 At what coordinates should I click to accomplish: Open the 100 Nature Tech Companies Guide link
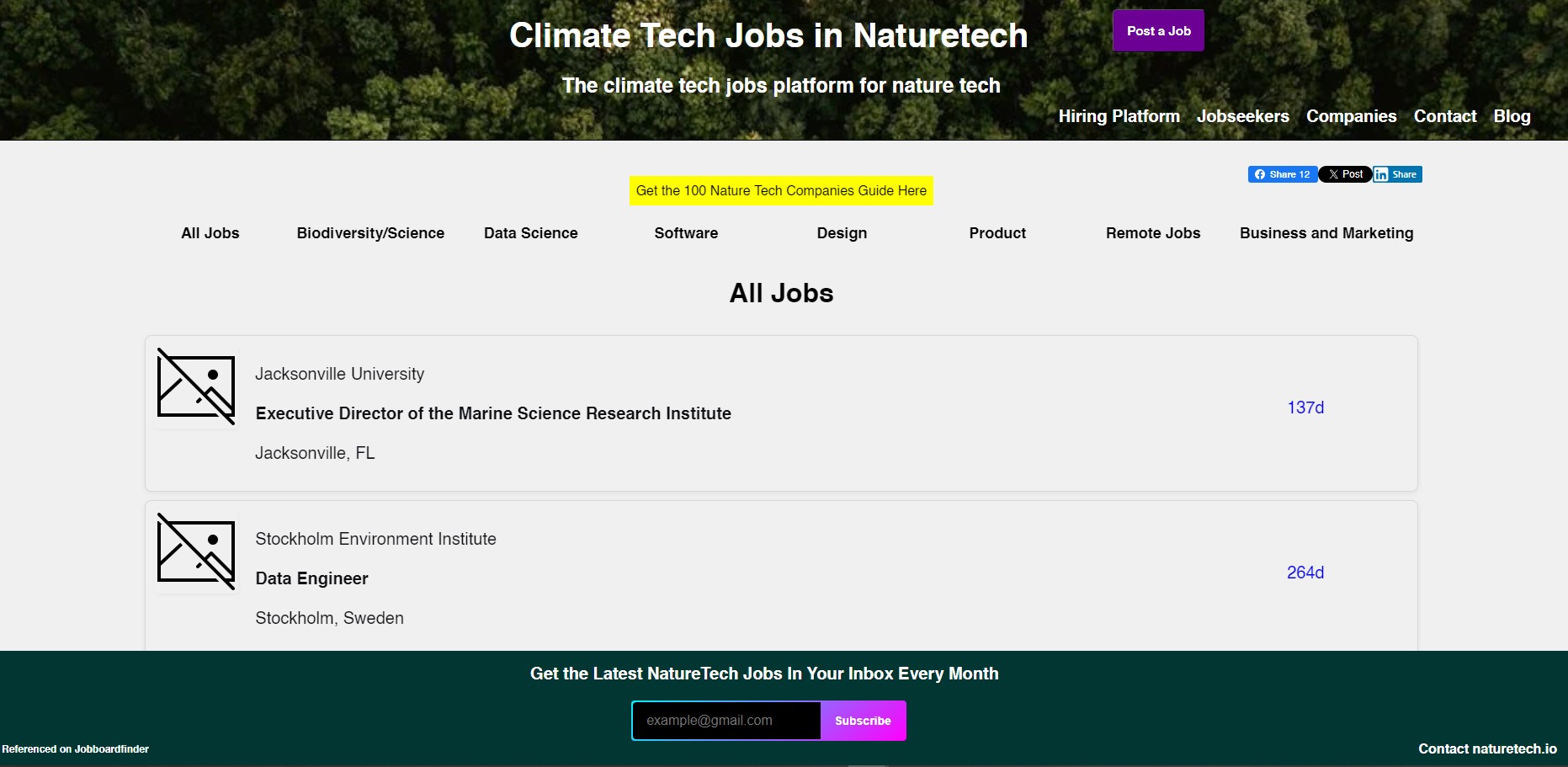point(781,190)
